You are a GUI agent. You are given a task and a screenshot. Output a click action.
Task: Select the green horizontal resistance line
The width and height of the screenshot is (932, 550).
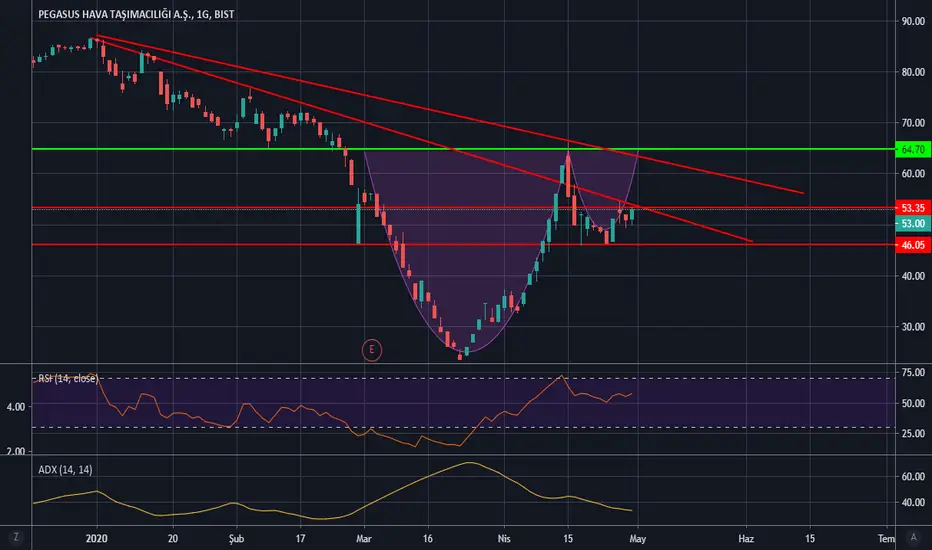tap(464, 149)
